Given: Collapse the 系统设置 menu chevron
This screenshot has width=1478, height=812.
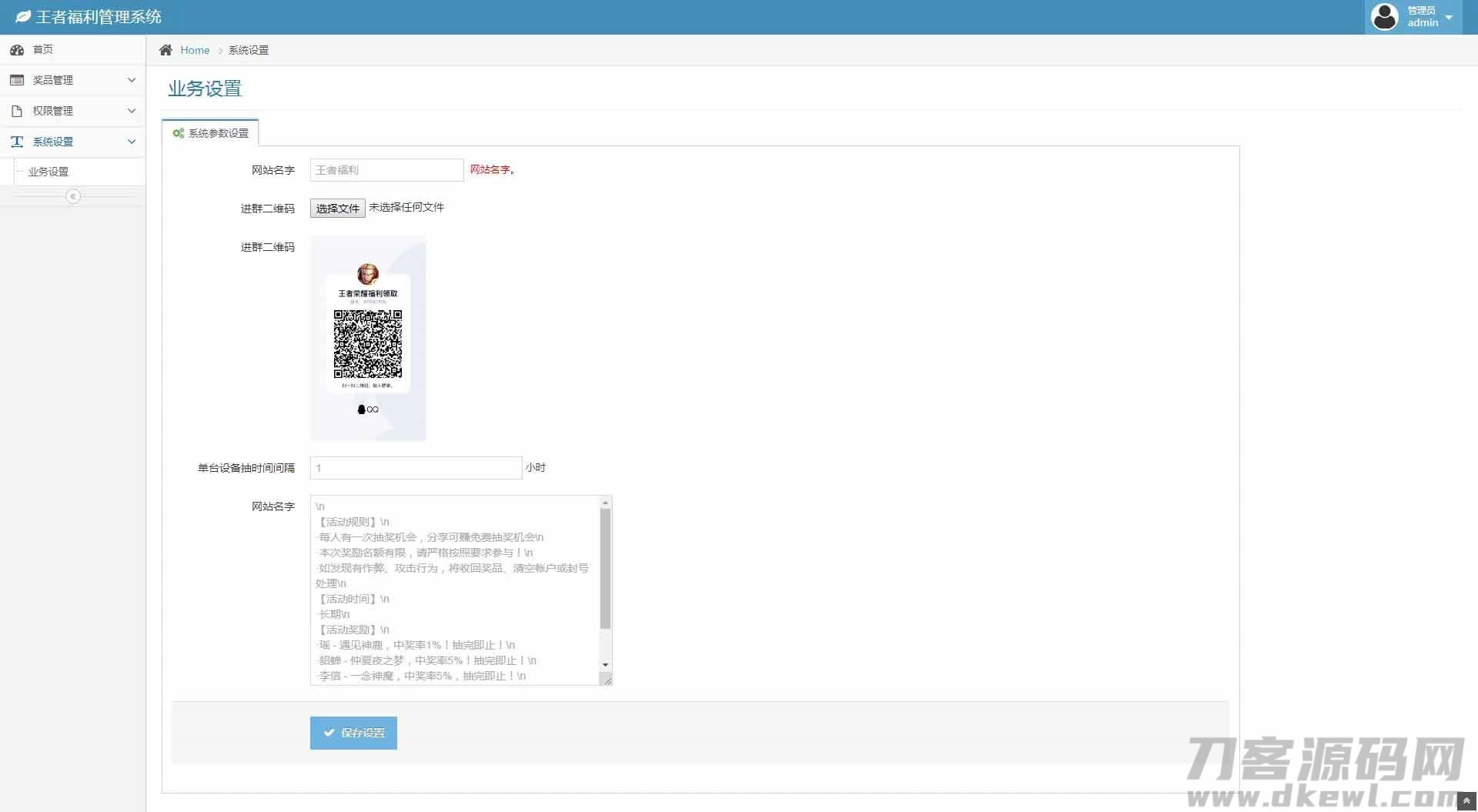Looking at the screenshot, I should tap(132, 142).
